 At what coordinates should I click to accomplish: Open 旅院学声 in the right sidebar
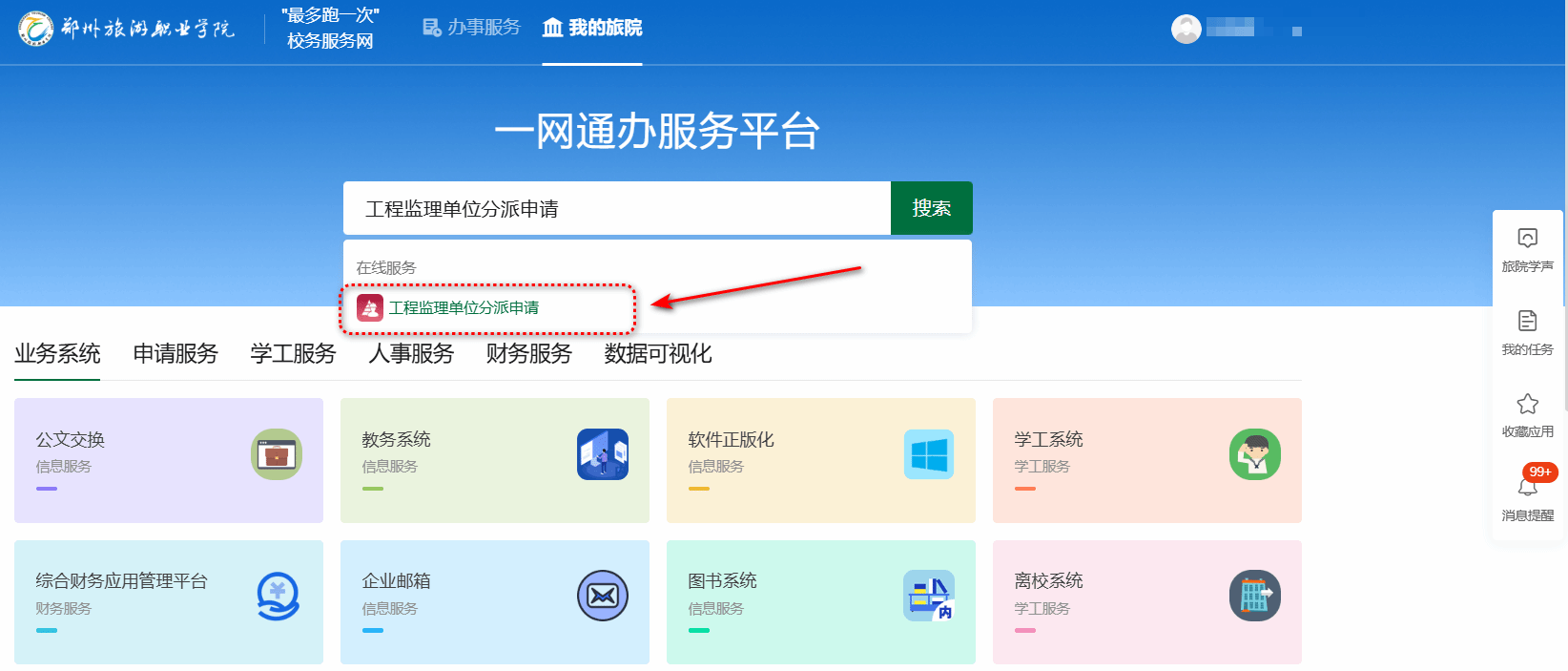click(x=1527, y=249)
